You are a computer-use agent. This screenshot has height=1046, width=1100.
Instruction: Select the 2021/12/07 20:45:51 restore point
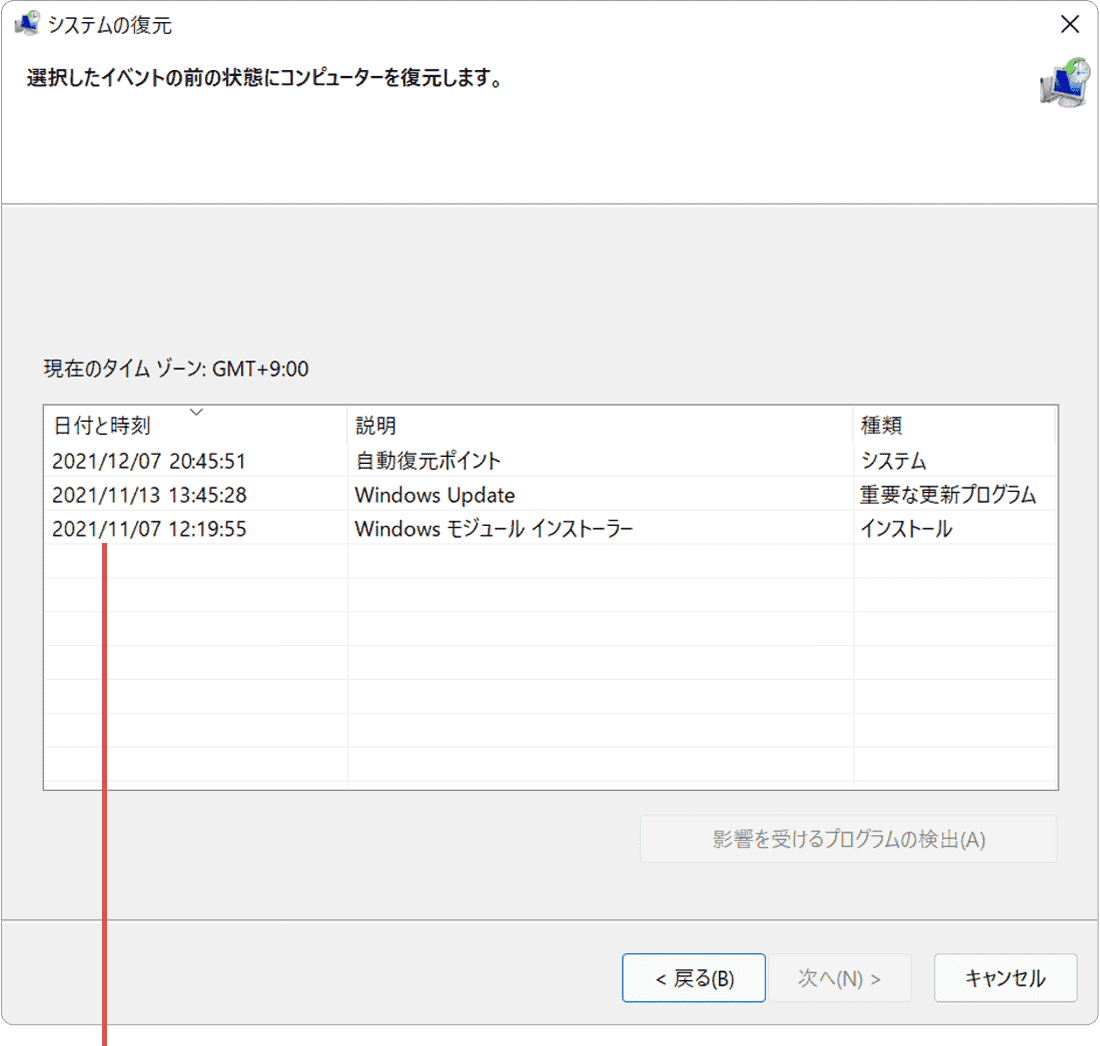[149, 461]
